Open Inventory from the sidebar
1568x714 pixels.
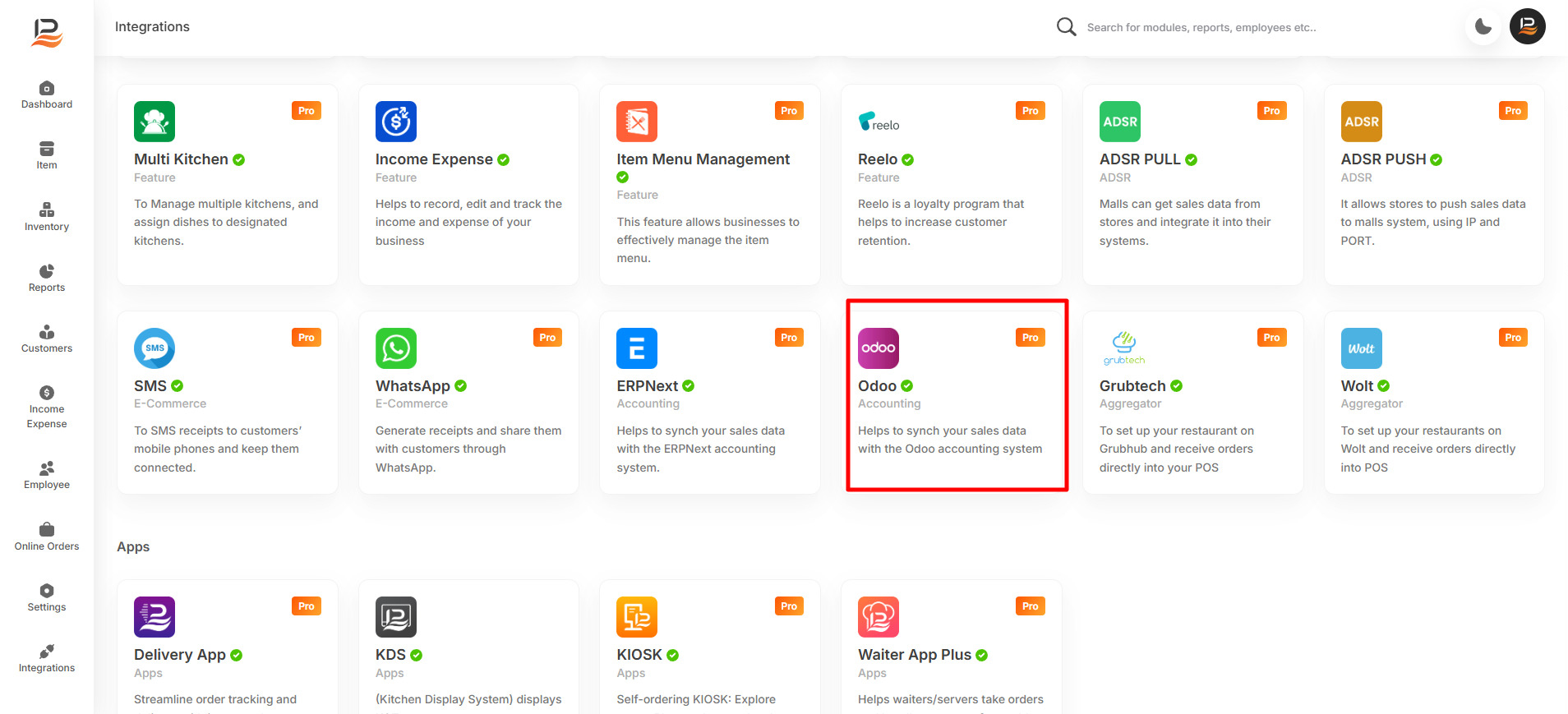(x=47, y=217)
